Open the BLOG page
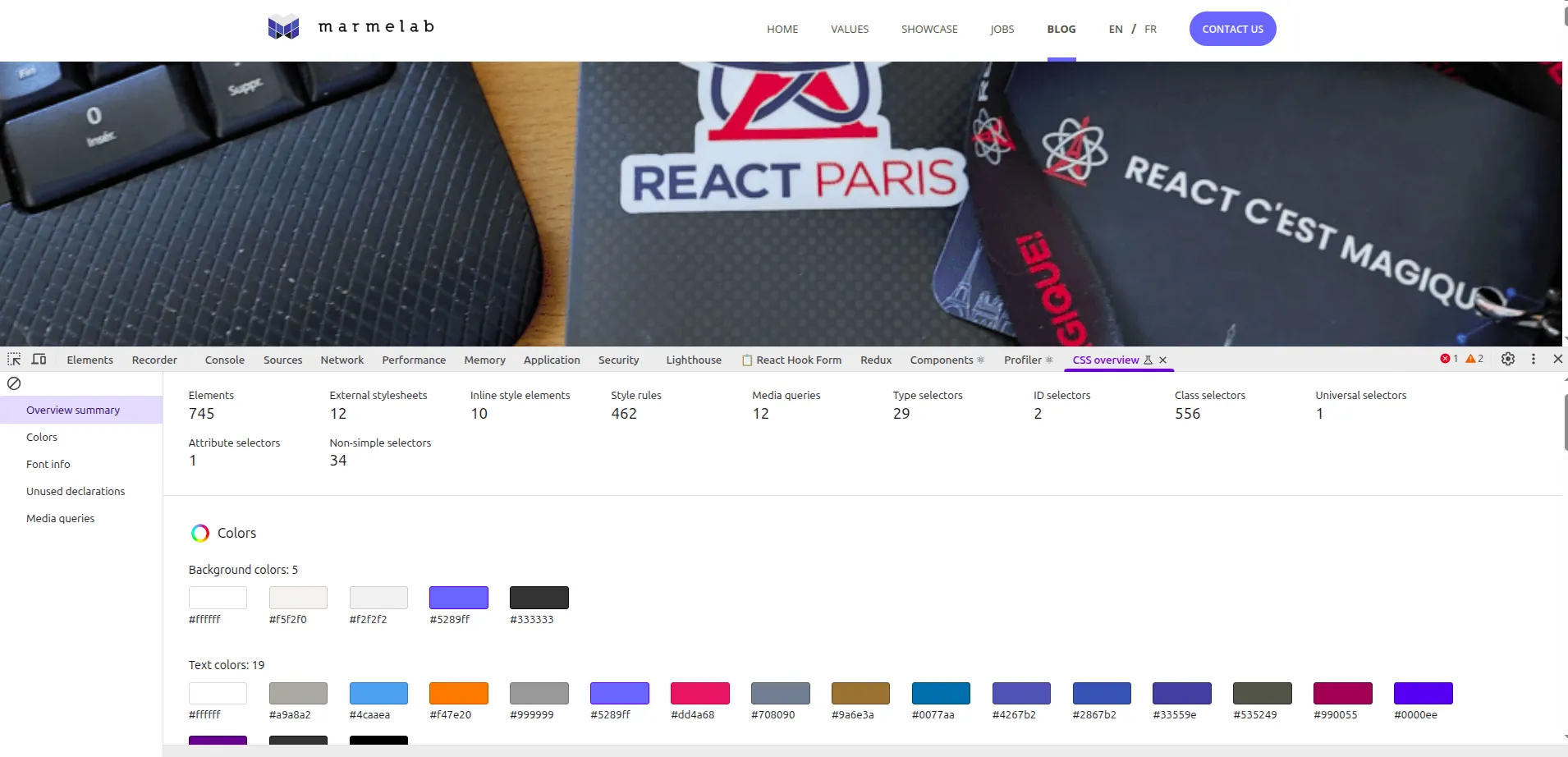The height and width of the screenshot is (757, 1568). point(1060,29)
